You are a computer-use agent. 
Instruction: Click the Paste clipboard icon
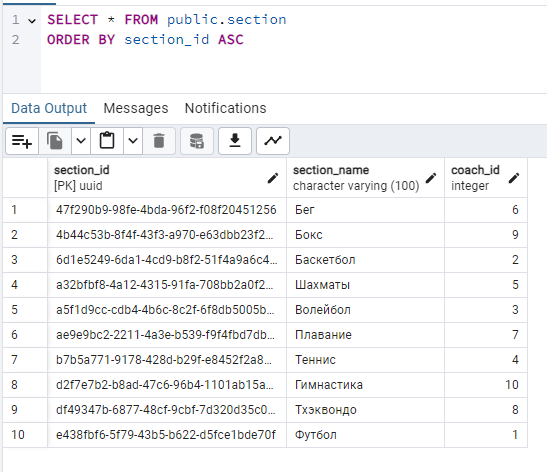(x=107, y=141)
